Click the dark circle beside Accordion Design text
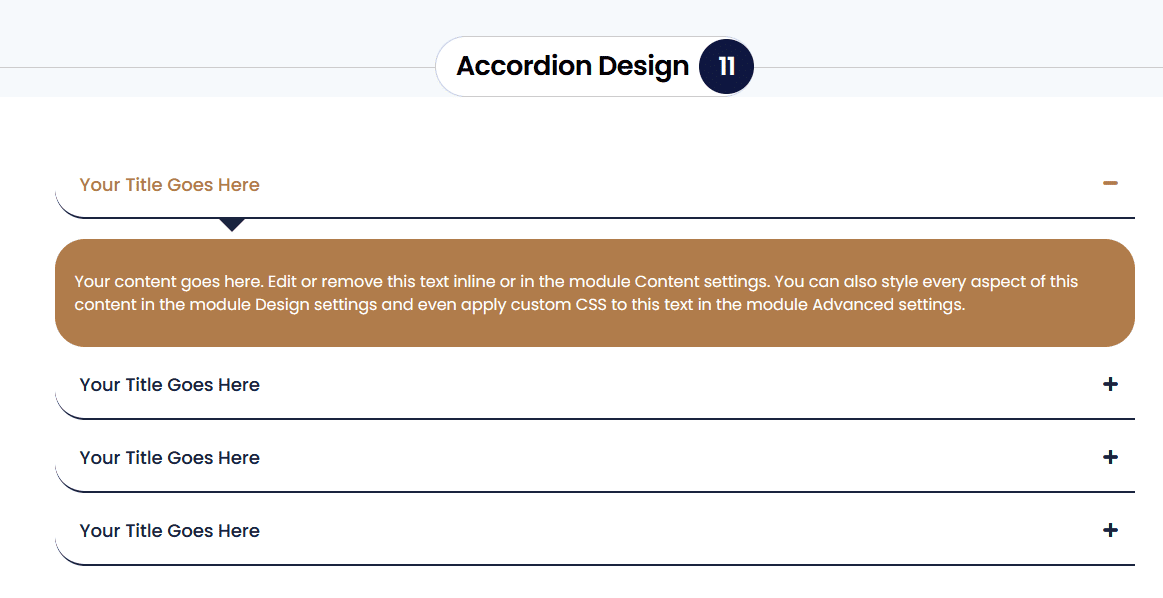The image size is (1163, 598). pos(725,66)
